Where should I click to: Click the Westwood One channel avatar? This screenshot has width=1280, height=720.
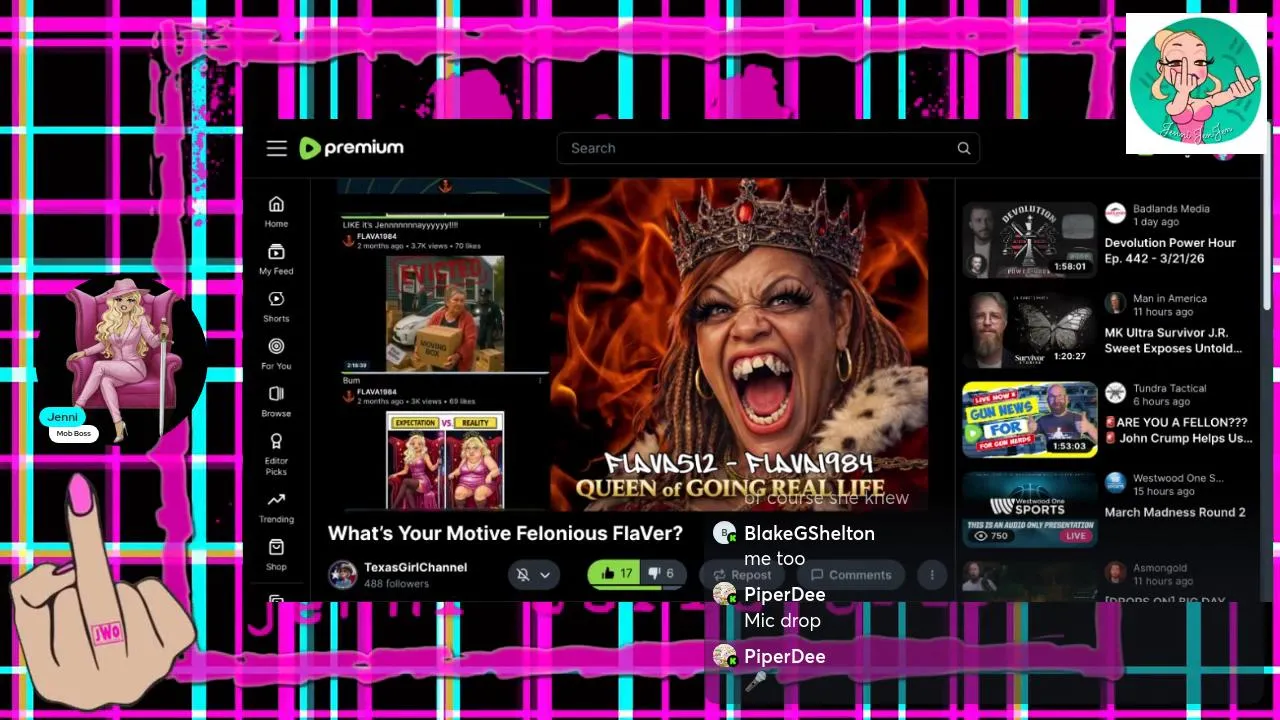coord(1115,483)
